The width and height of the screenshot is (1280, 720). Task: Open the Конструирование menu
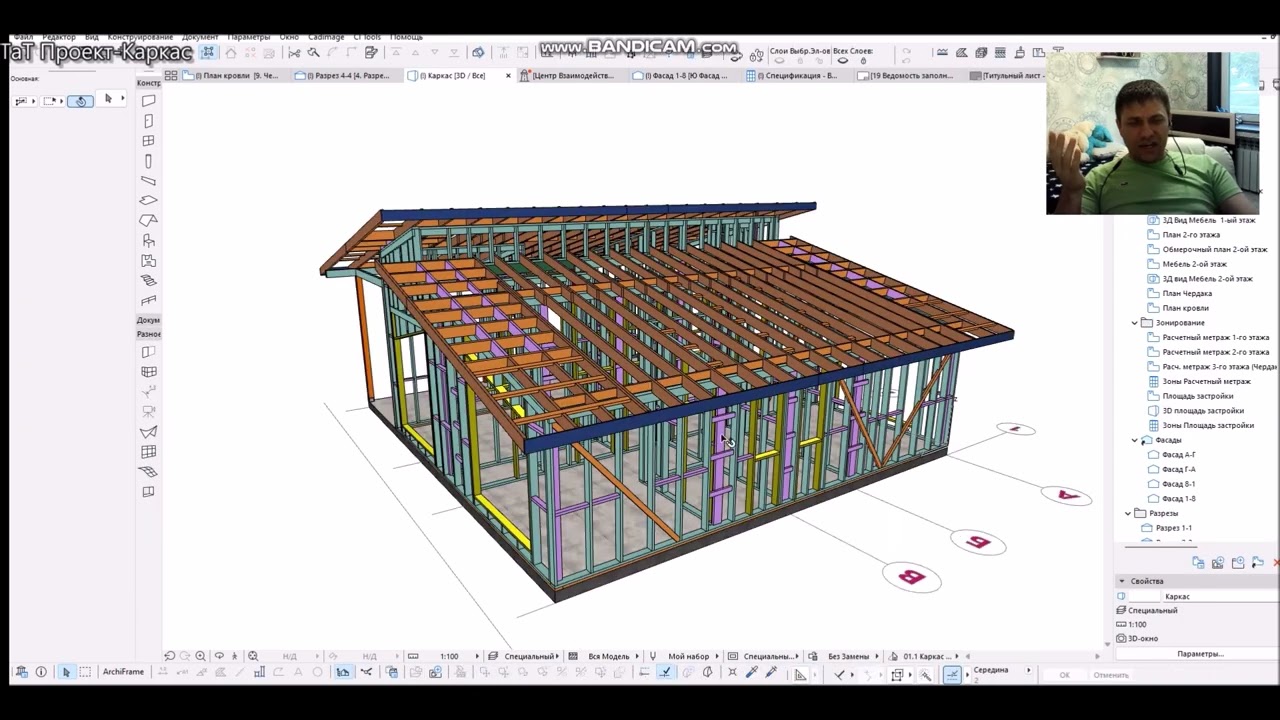[x=140, y=37]
